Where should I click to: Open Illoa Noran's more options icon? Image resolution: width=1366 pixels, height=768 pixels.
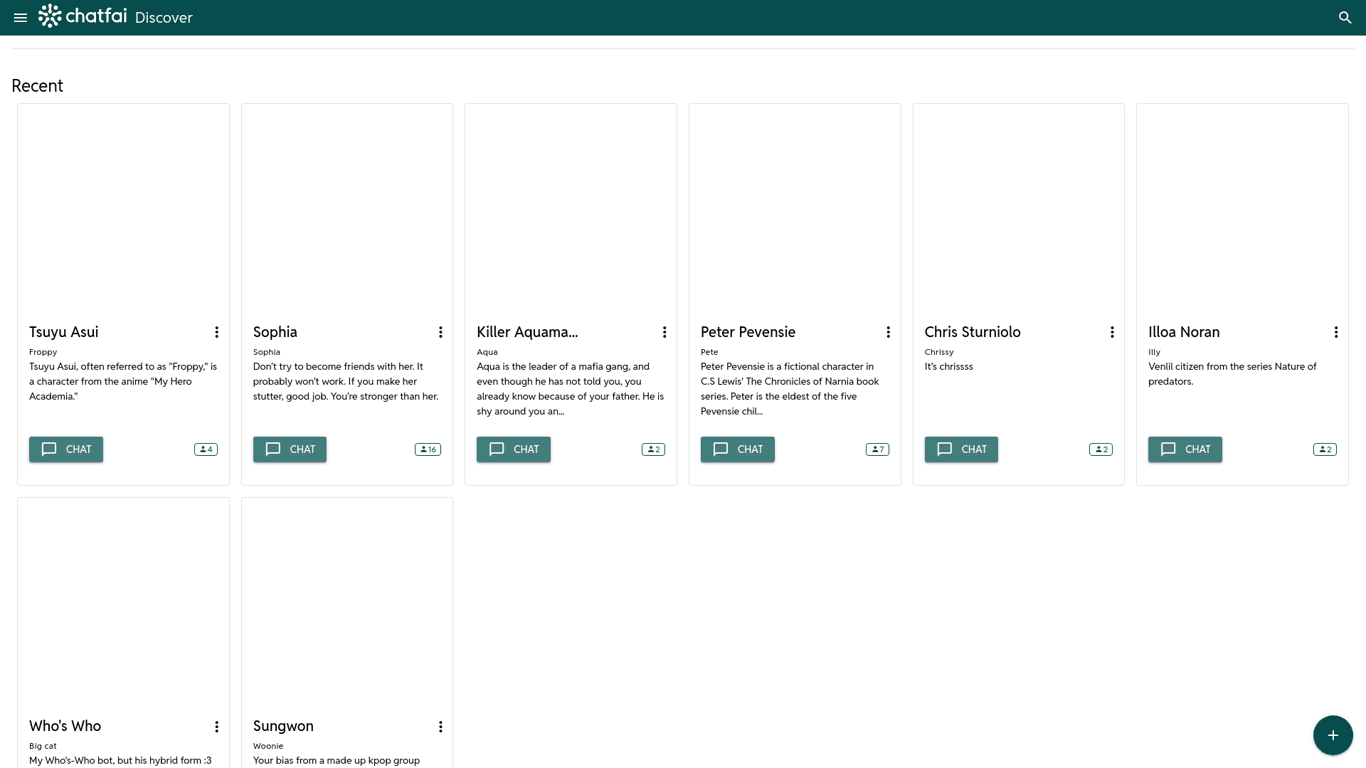tap(1336, 332)
